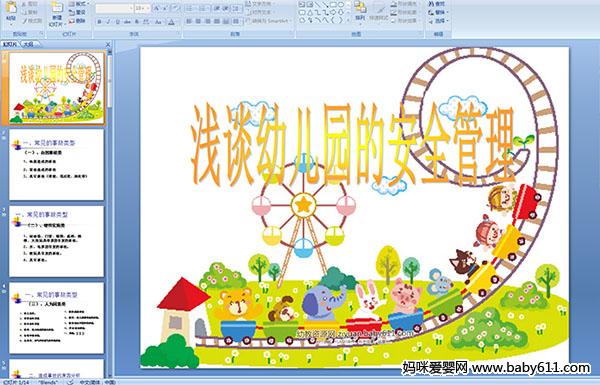Select the oval shape in shapes gallery
This screenshot has width=600, height=385.
341,4
